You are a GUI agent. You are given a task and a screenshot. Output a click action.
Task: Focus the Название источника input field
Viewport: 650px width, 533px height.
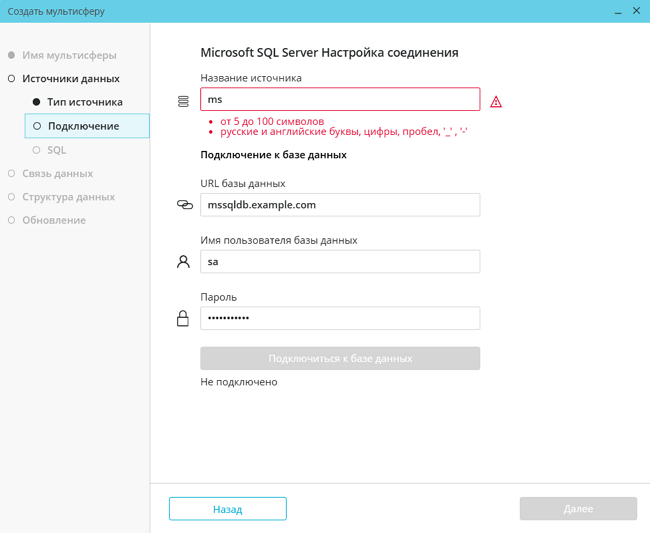click(340, 99)
